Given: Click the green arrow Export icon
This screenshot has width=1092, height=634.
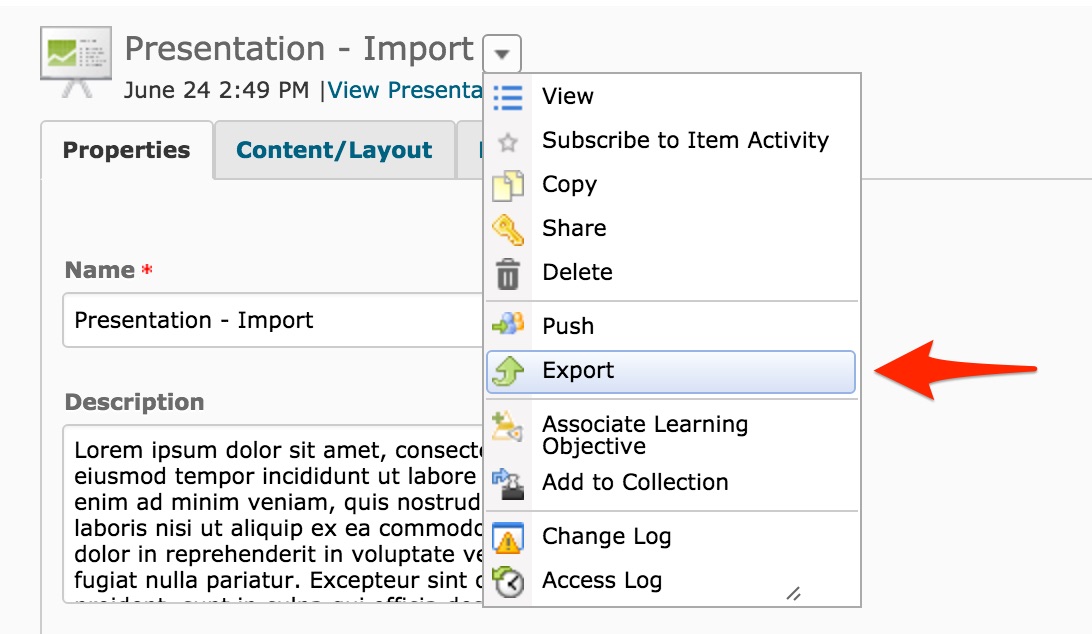Looking at the screenshot, I should [508, 371].
